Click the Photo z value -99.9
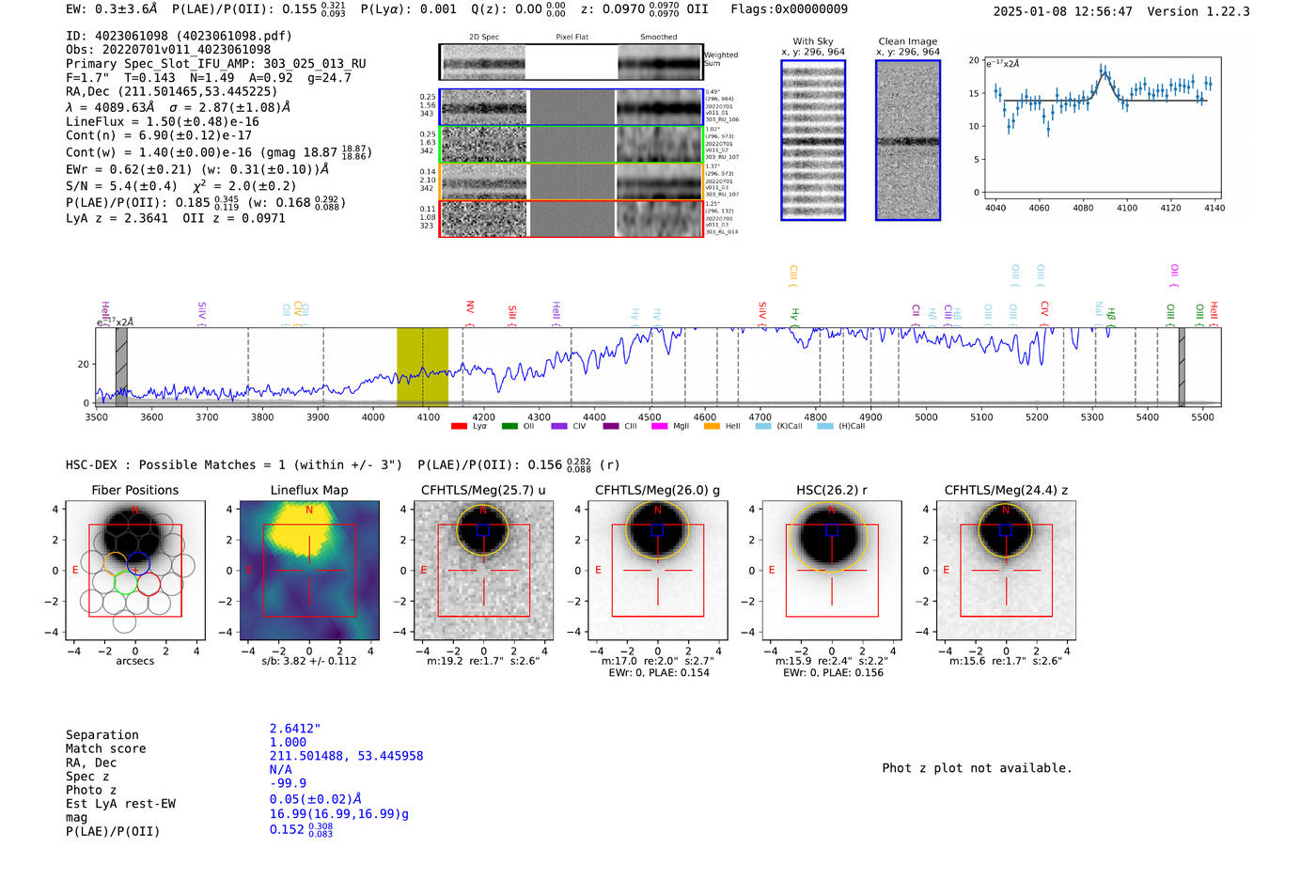The image size is (1316, 896). (288, 783)
